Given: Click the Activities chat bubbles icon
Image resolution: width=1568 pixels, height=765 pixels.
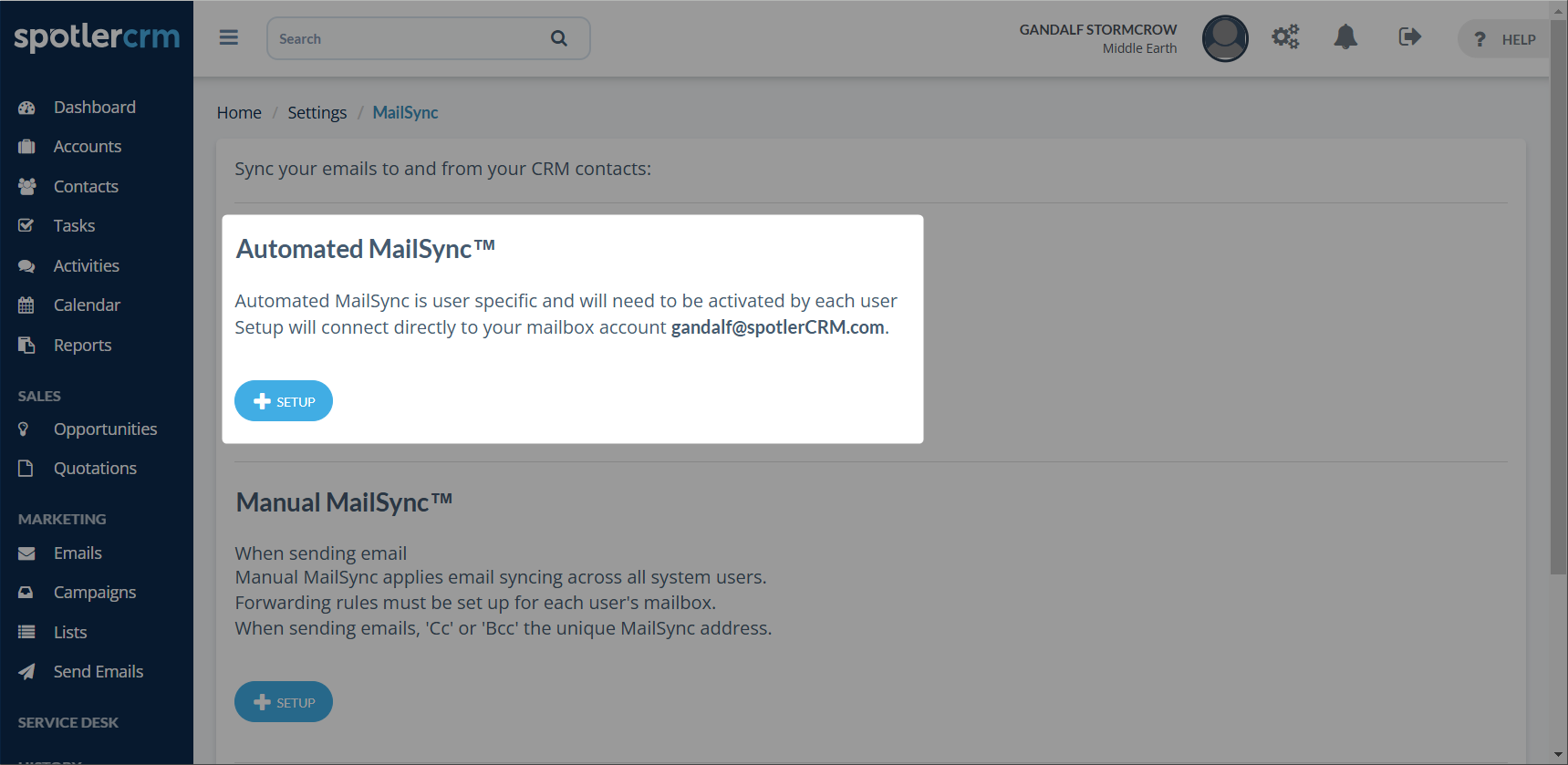Looking at the screenshot, I should click(x=26, y=266).
